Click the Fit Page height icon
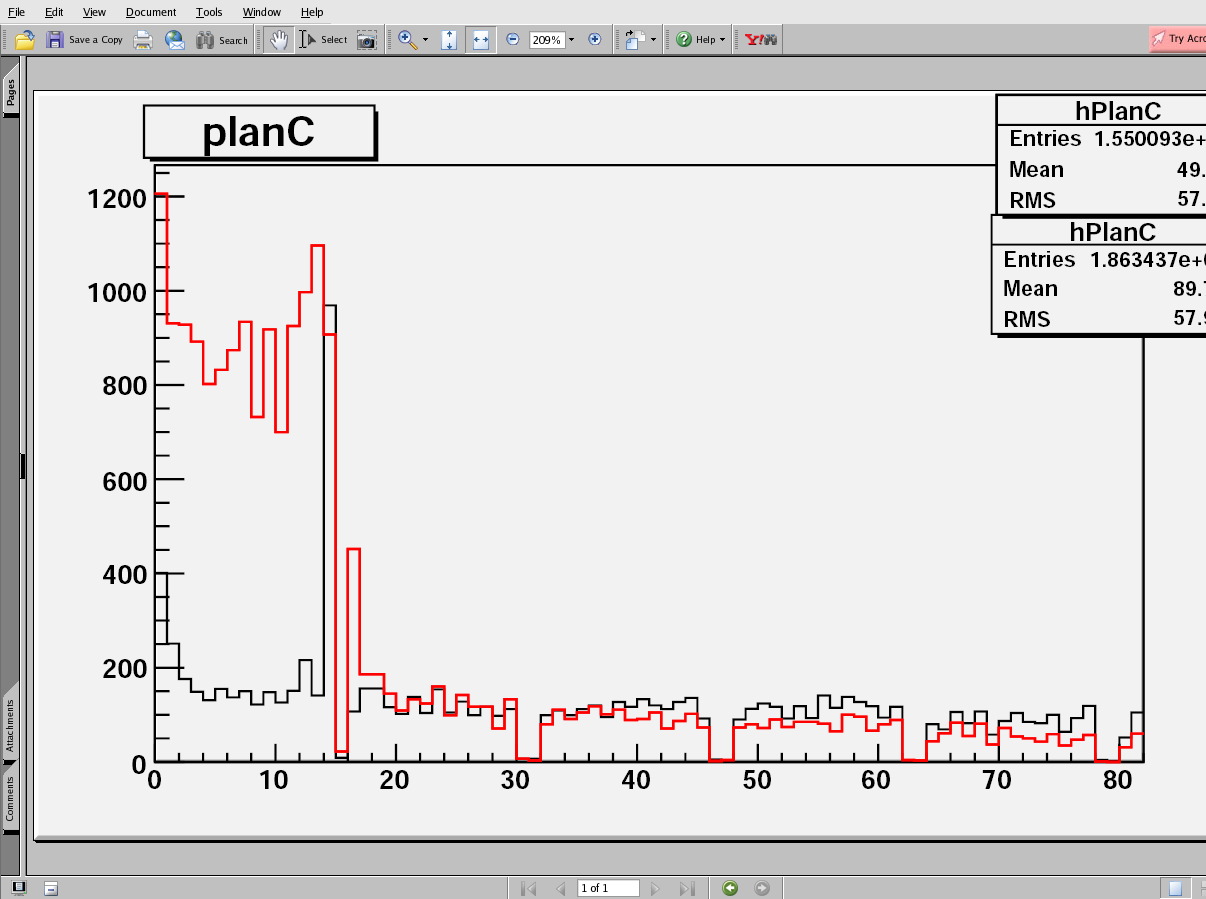The width and height of the screenshot is (1206, 899). pyautogui.click(x=449, y=40)
